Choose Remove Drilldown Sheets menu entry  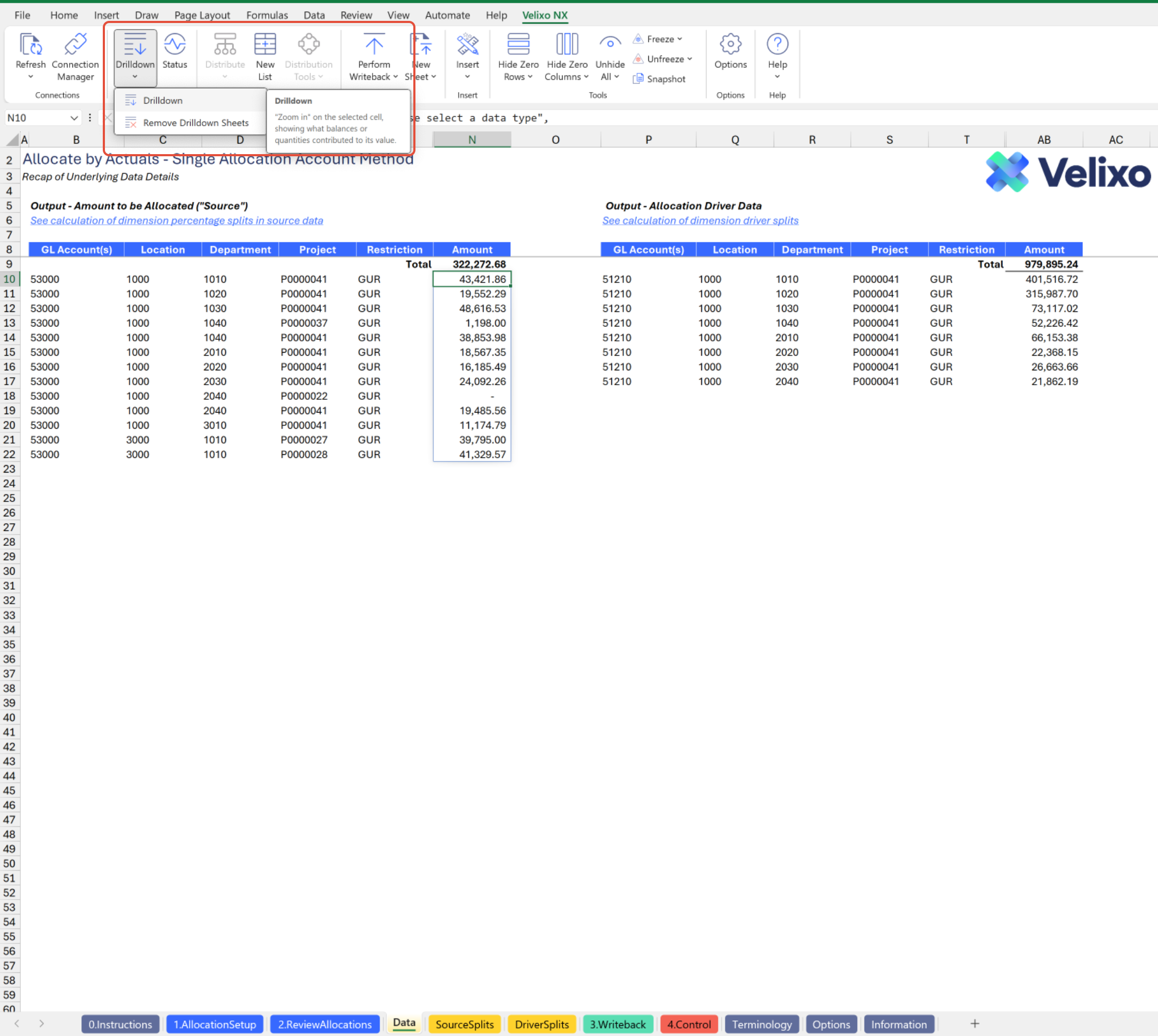click(195, 123)
